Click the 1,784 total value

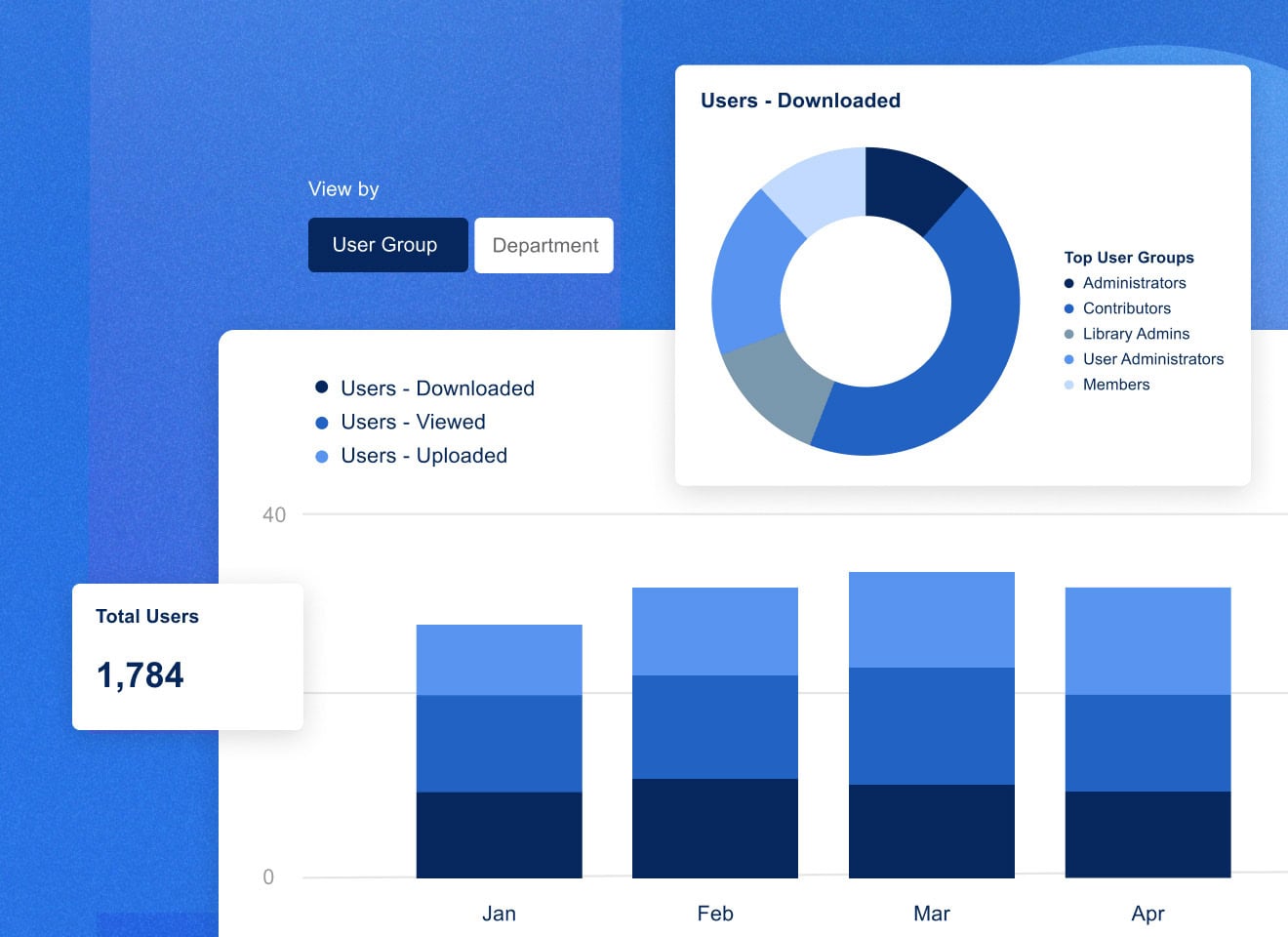141,674
